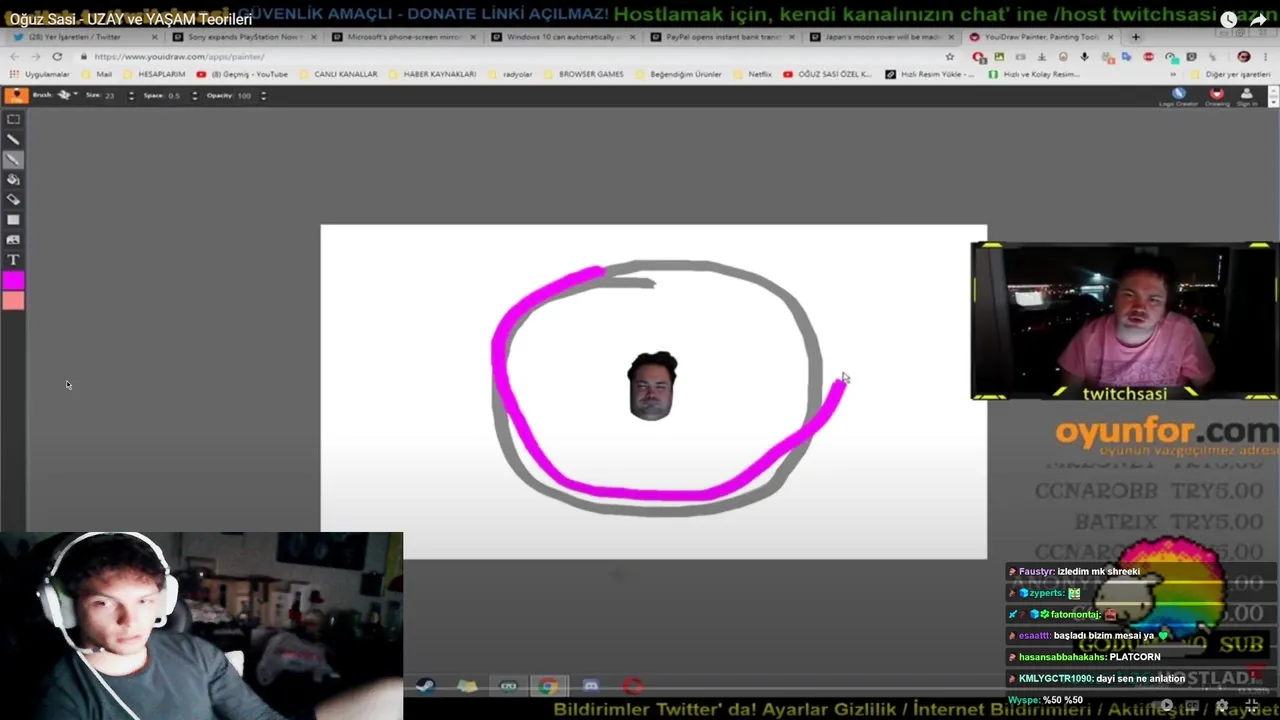Open the Logo Creator app
Viewport: 1280px width, 720px height.
click(1179, 96)
